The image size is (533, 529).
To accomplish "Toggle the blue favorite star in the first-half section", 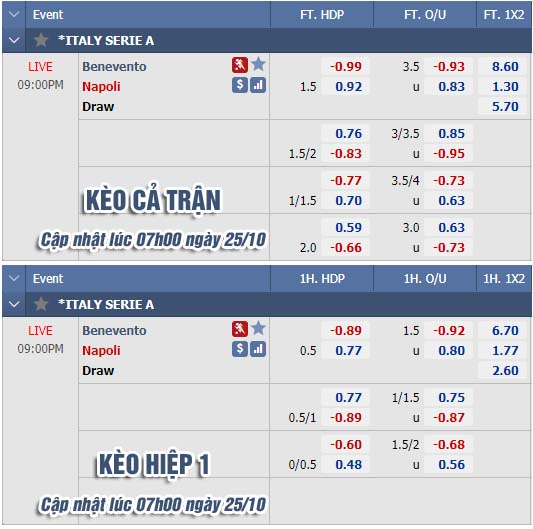I will pos(259,328).
